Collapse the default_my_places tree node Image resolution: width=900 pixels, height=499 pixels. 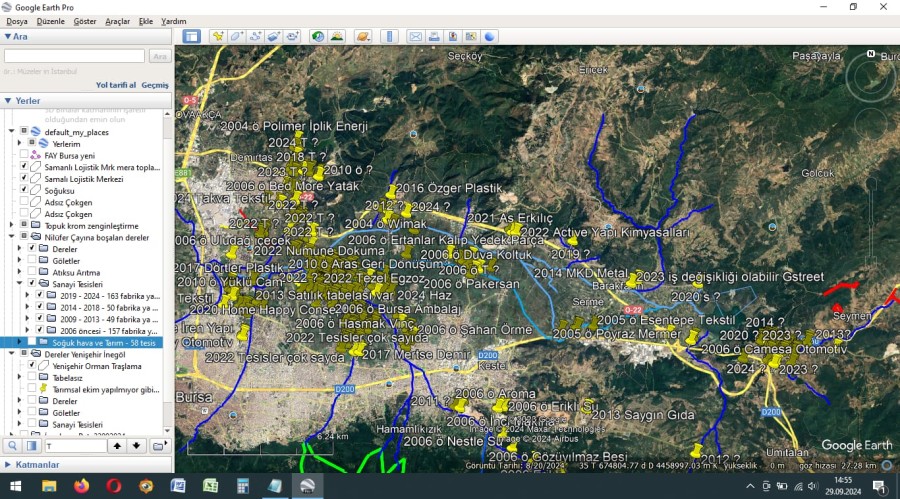[x=11, y=131]
